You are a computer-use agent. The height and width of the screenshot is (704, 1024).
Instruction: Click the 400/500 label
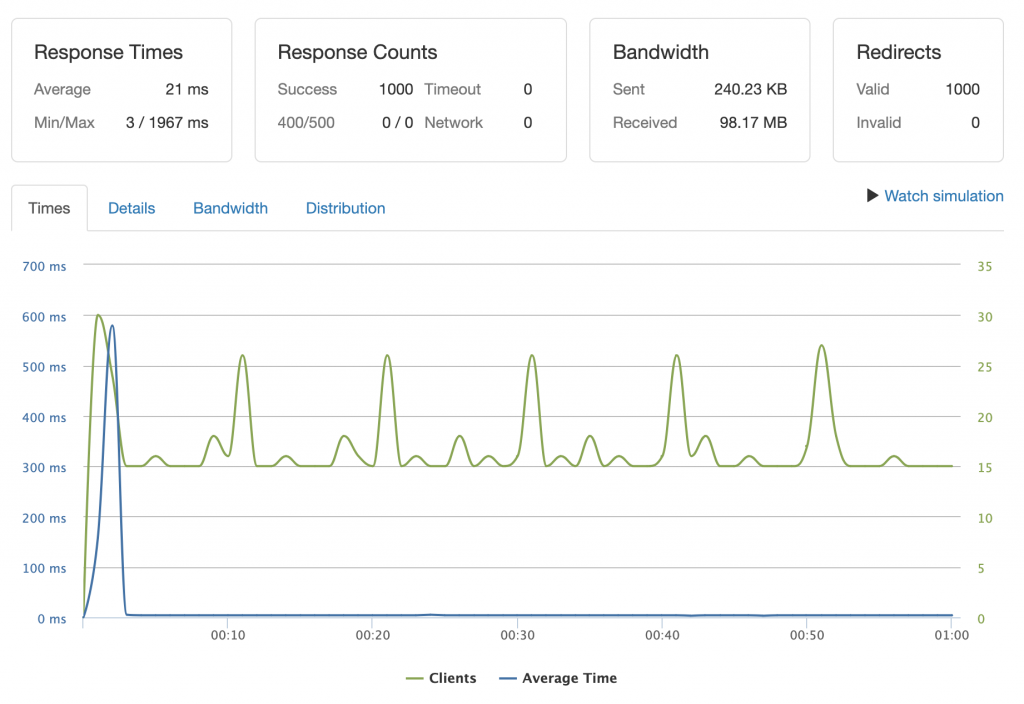[306, 123]
